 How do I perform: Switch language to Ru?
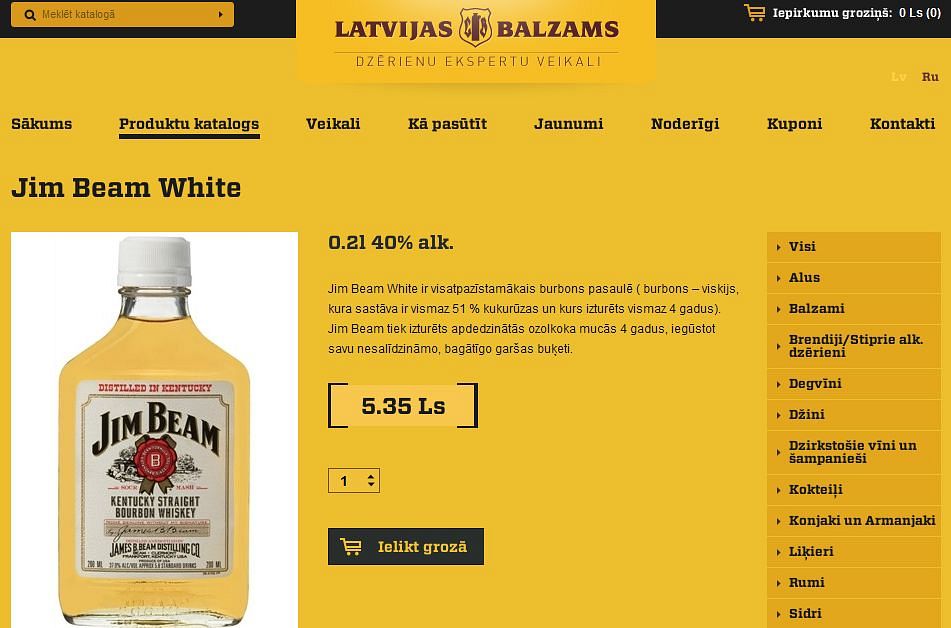(930, 76)
